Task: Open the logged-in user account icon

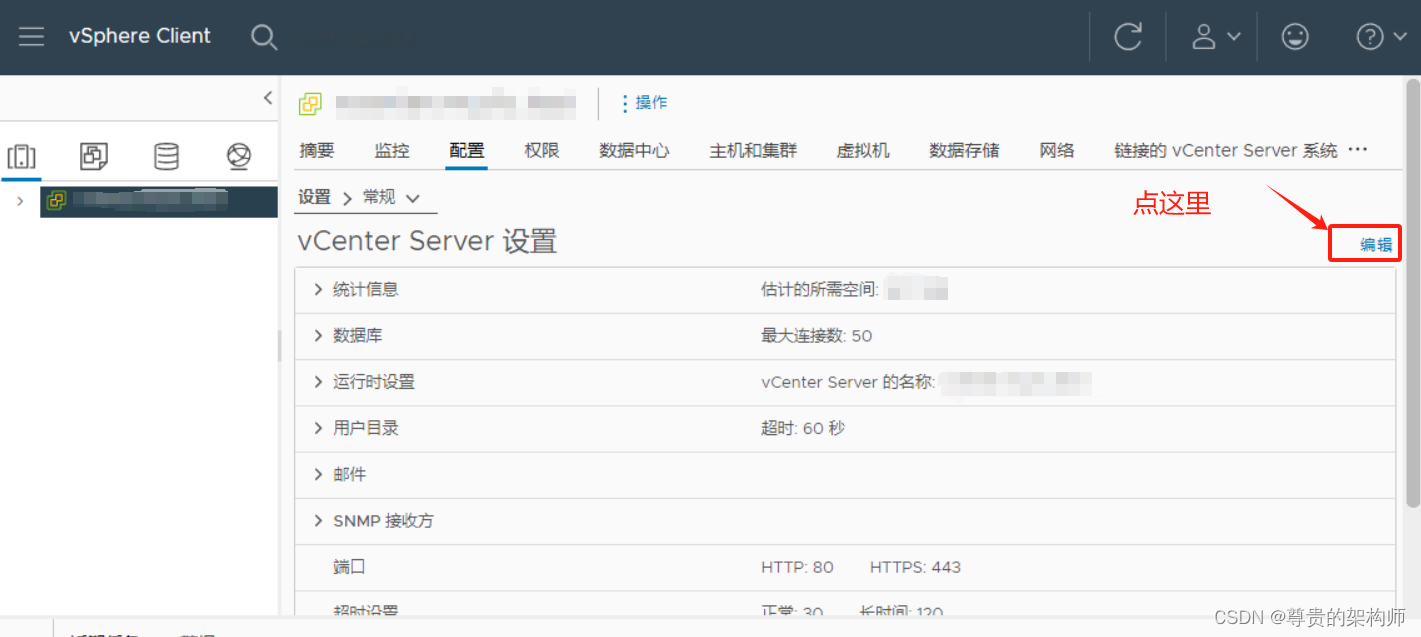Action: point(1204,36)
